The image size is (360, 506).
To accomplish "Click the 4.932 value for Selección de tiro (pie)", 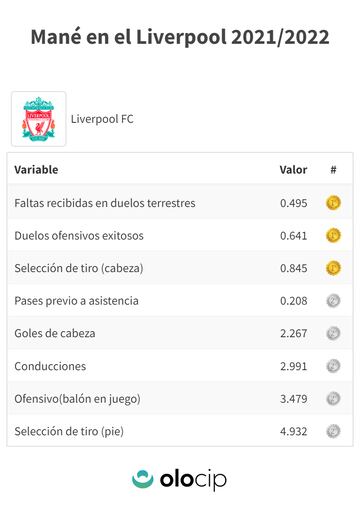I will pos(293,431).
